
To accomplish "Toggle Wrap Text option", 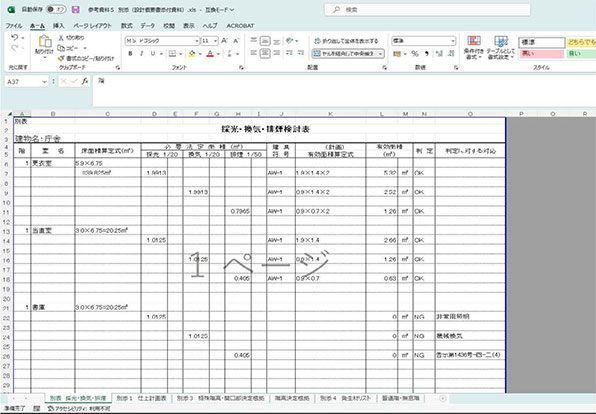I will 346,41.
